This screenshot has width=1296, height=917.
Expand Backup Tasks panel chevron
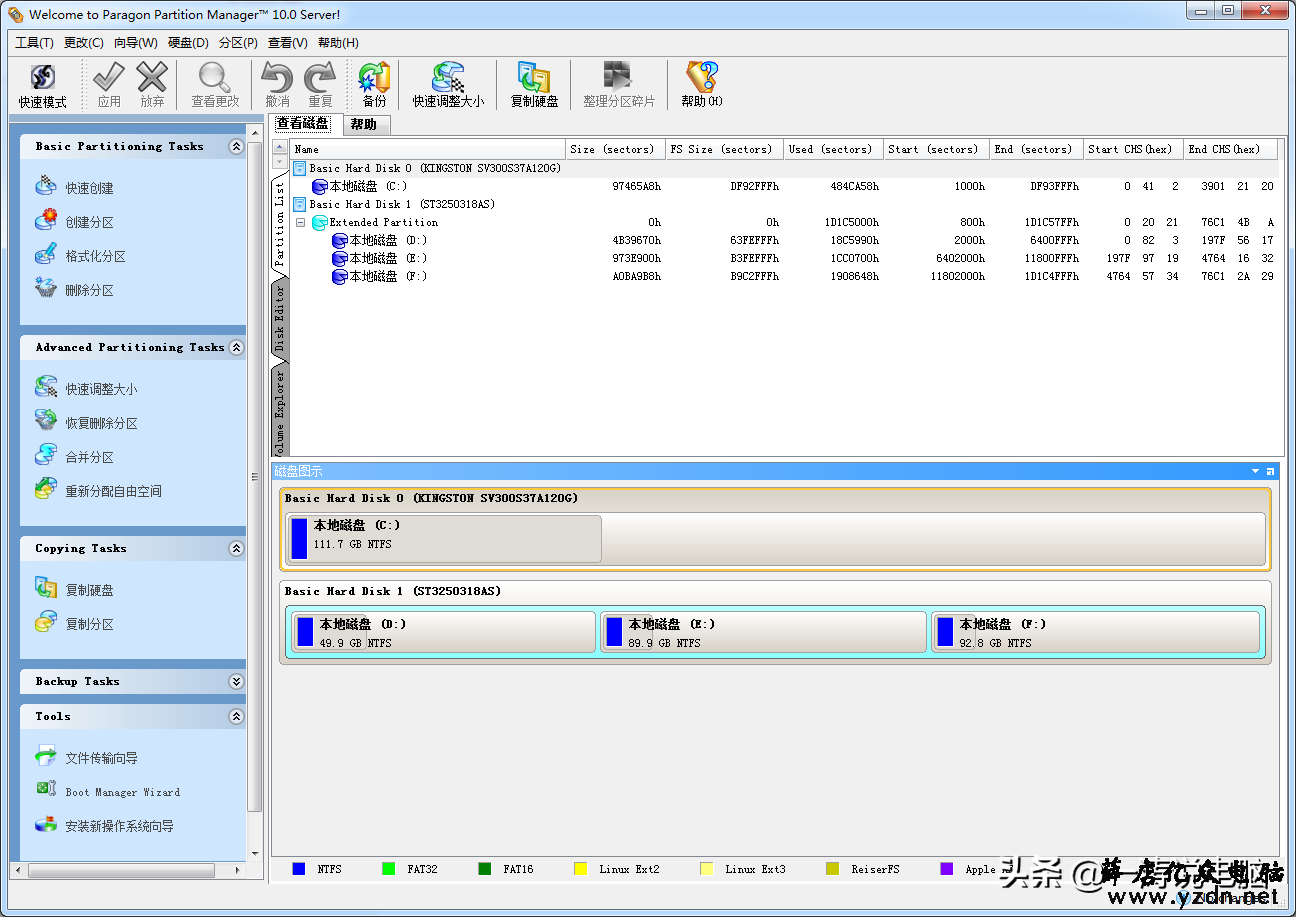tap(236, 682)
